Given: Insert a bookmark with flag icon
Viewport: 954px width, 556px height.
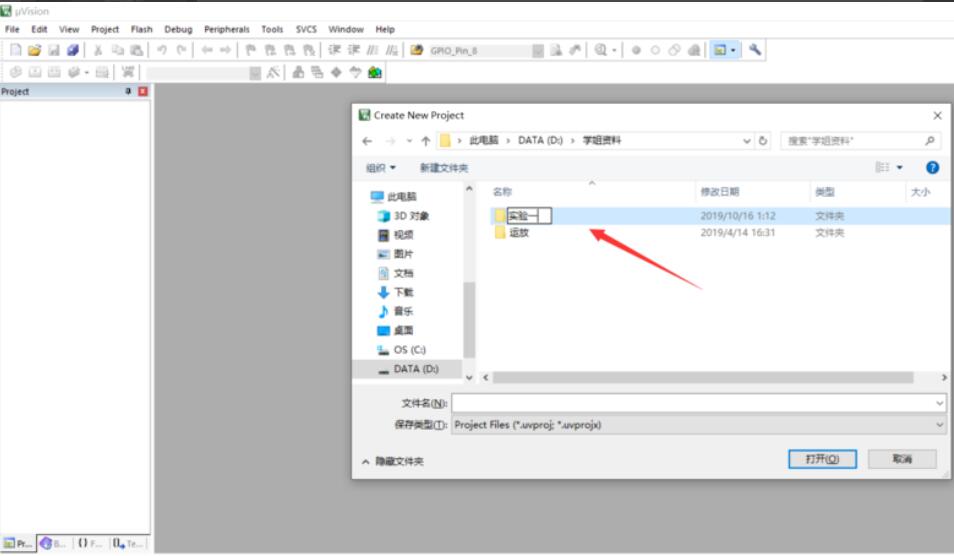Looking at the screenshot, I should [x=251, y=50].
